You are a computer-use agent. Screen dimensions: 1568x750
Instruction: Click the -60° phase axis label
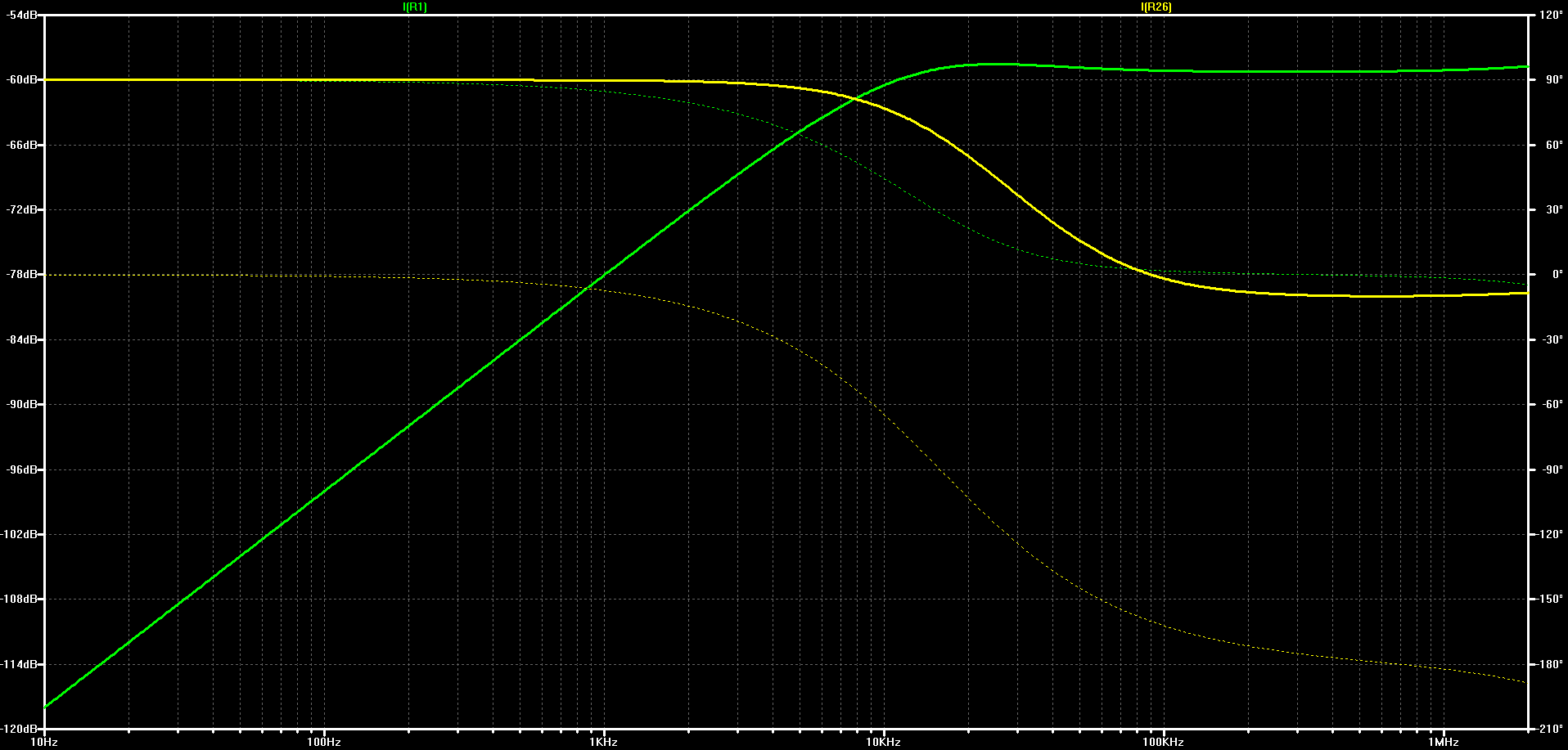(x=1552, y=405)
